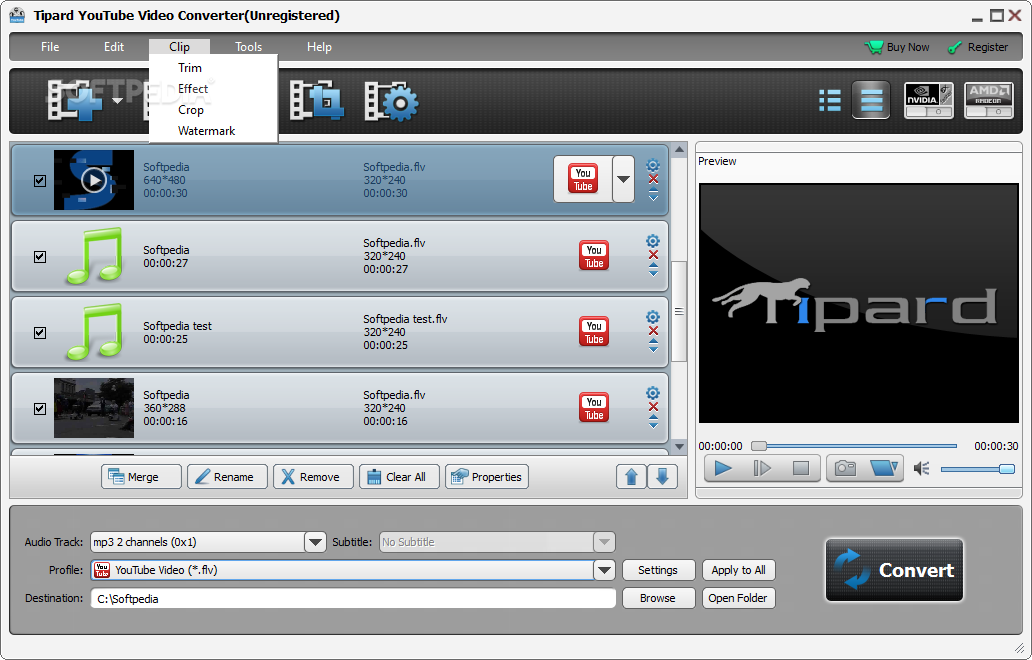Stop the preview playback

pyautogui.click(x=801, y=468)
